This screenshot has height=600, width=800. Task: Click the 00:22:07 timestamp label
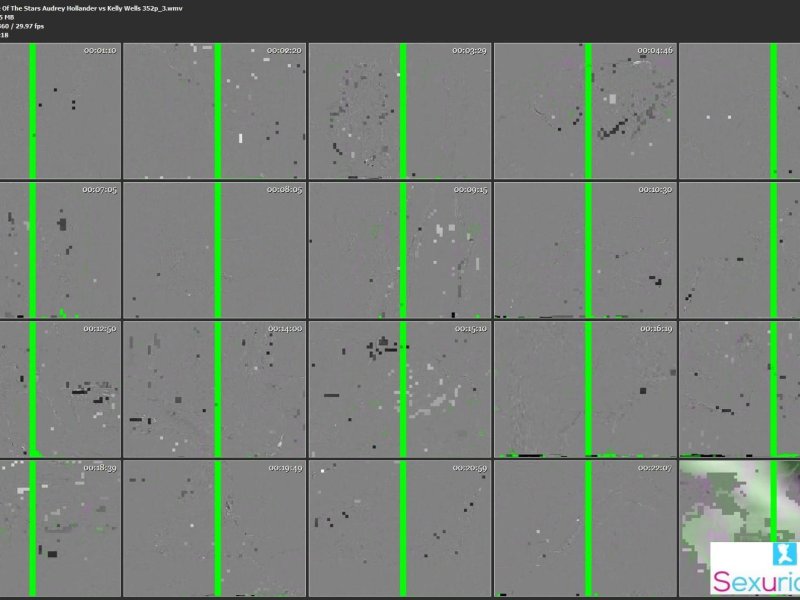(x=655, y=468)
